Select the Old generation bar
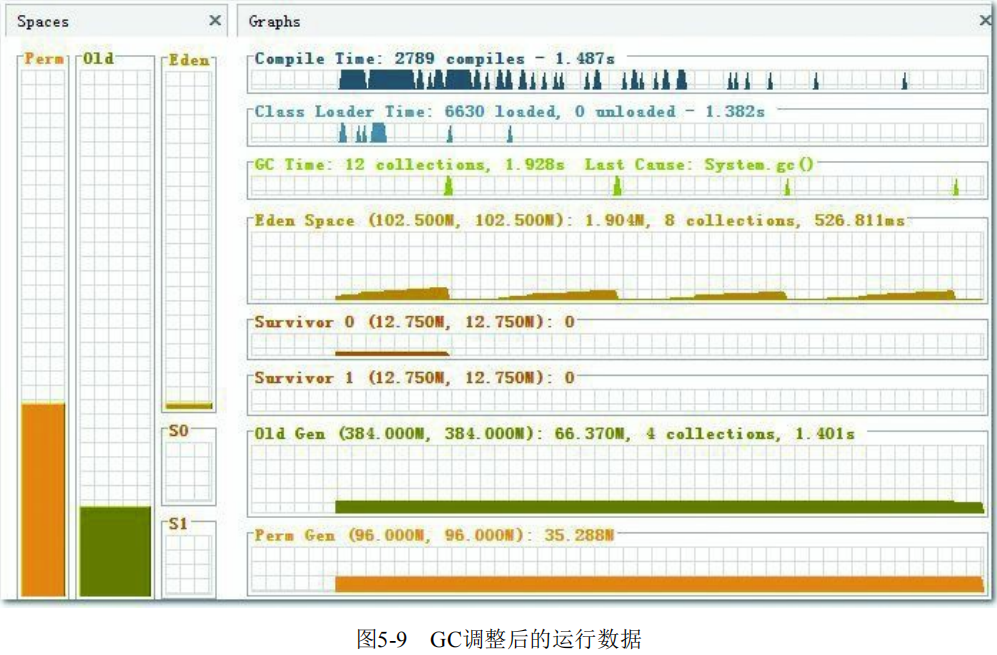 coord(113,550)
